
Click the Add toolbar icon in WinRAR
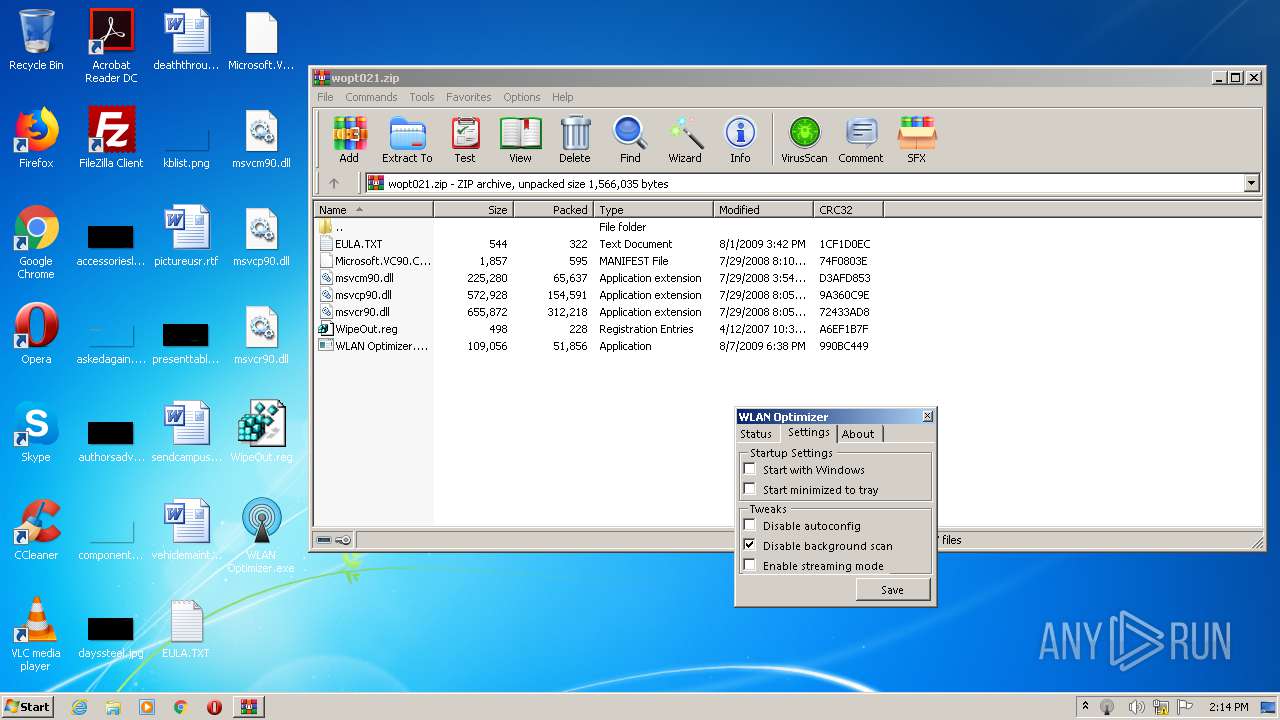pos(349,139)
